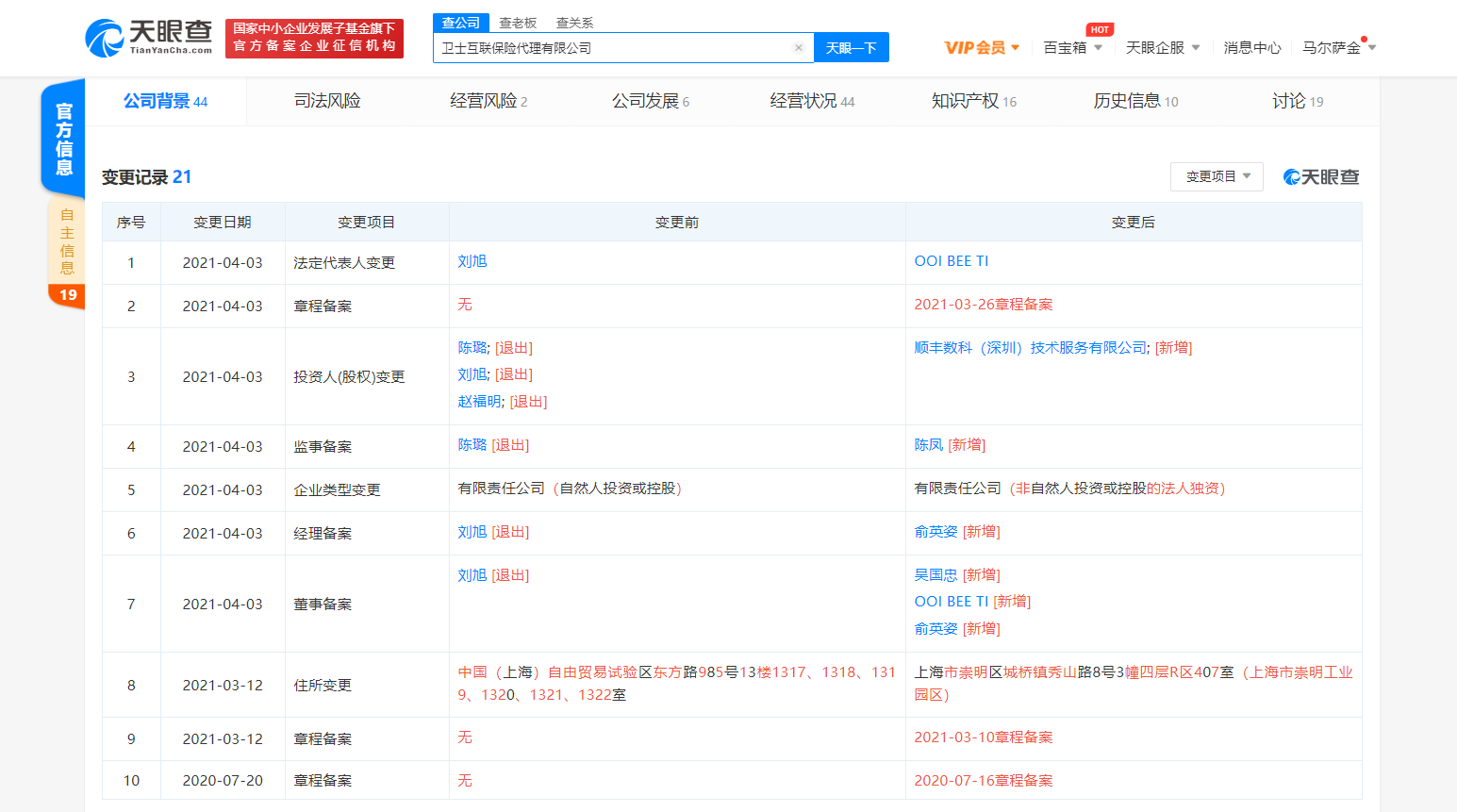Select the 查老板 search tab

pyautogui.click(x=517, y=22)
